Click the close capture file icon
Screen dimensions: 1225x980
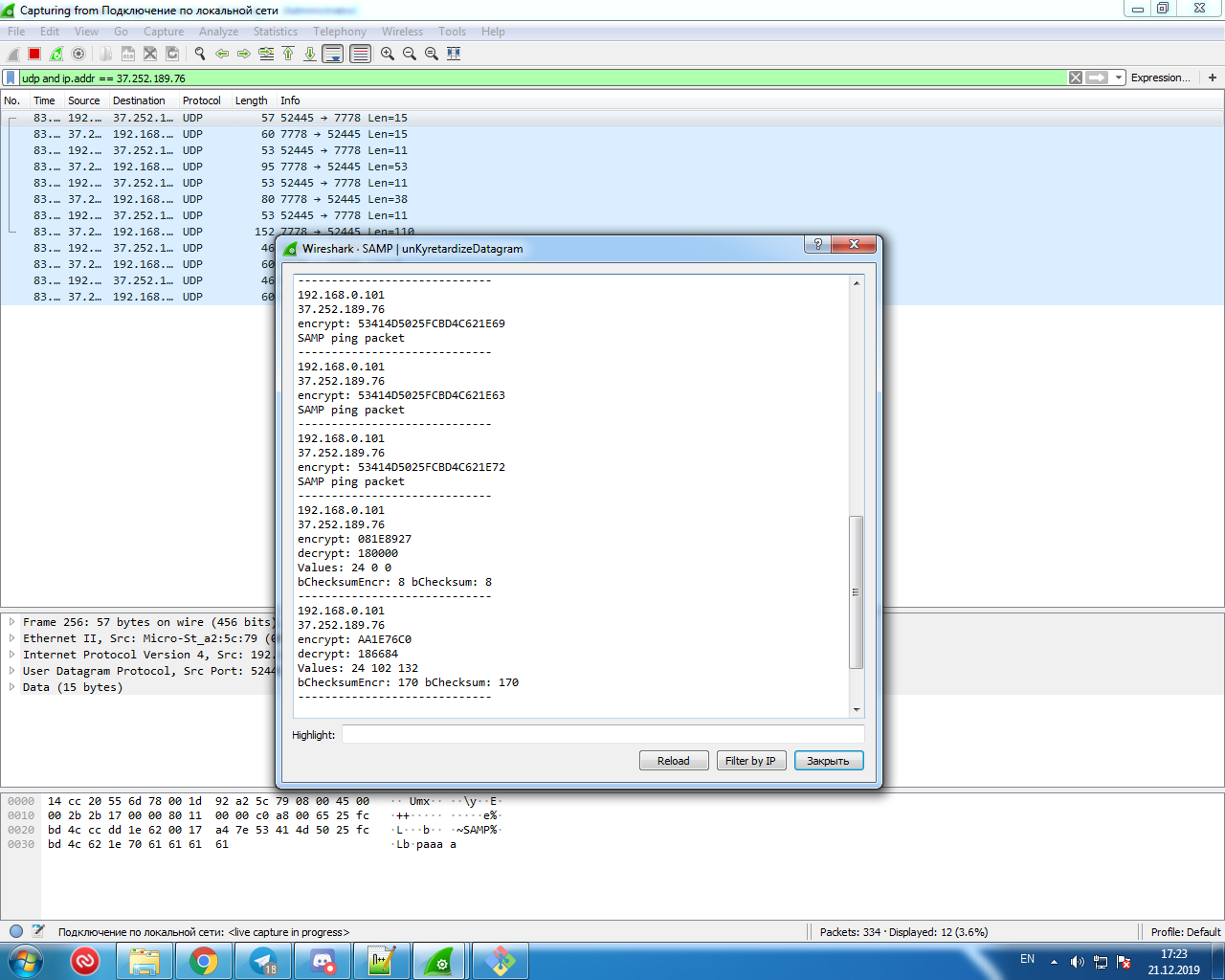pos(150,55)
